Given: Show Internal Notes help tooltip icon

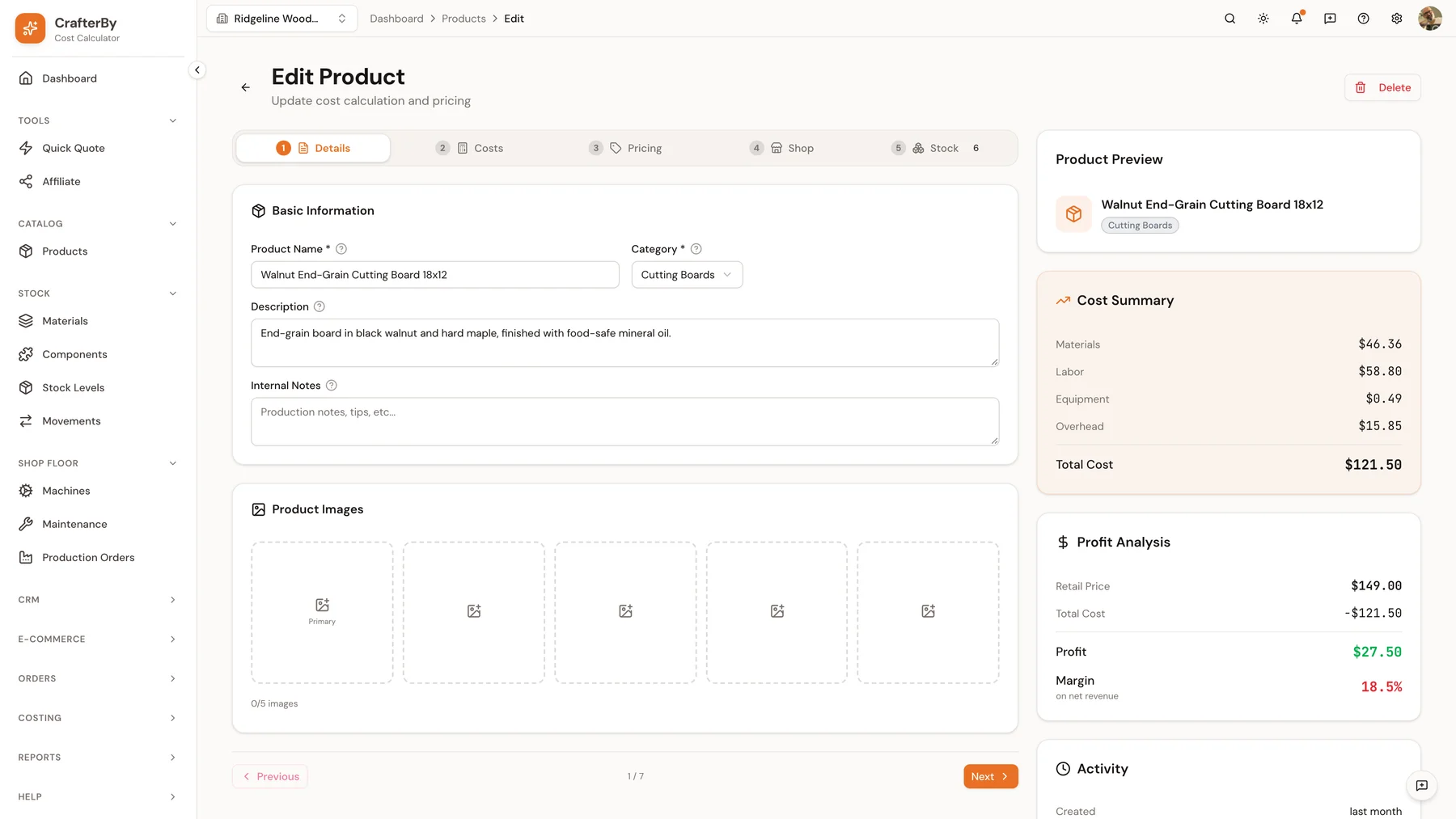Looking at the screenshot, I should tap(331, 386).
